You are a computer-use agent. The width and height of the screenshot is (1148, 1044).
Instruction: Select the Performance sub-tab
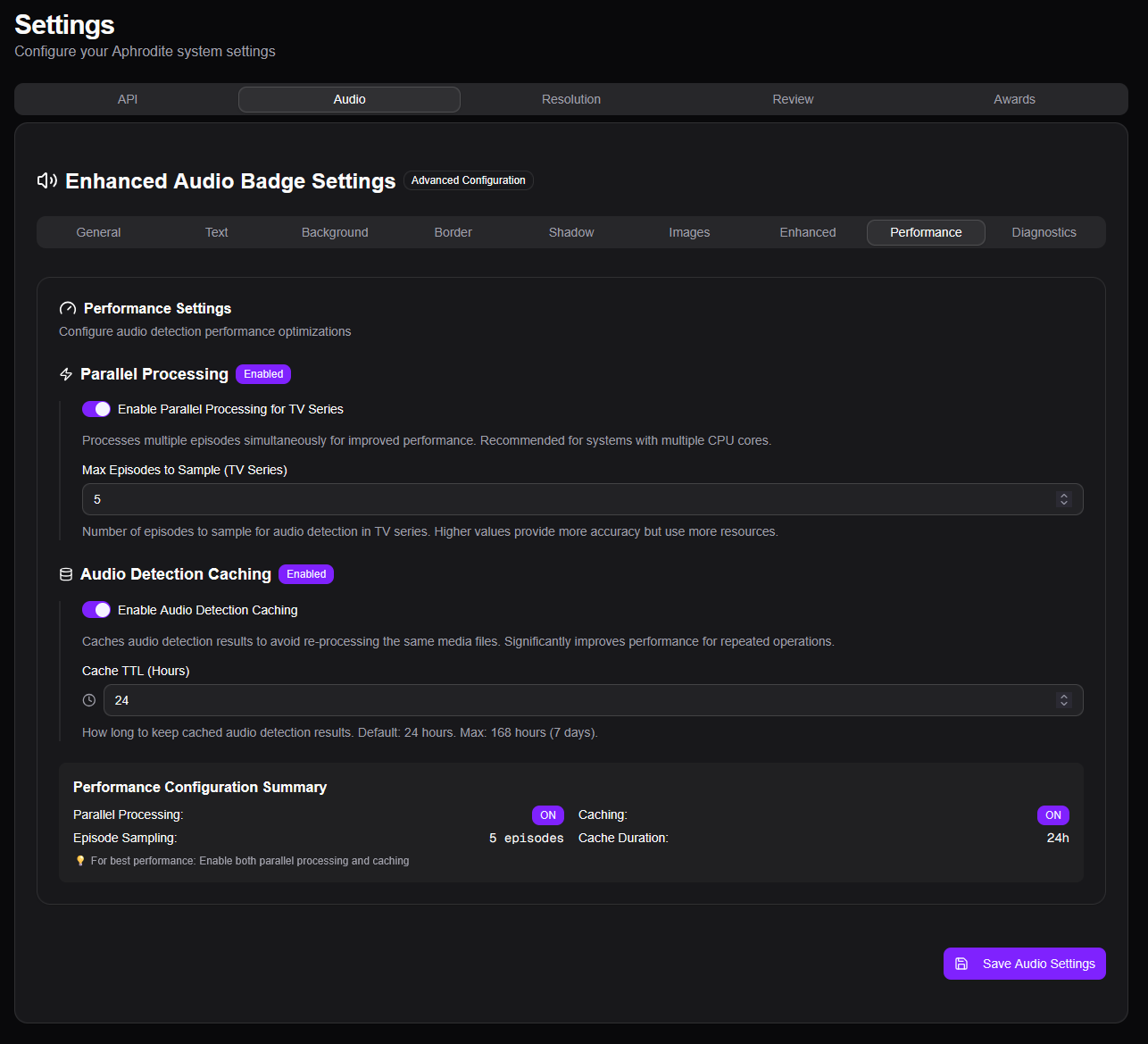point(926,232)
